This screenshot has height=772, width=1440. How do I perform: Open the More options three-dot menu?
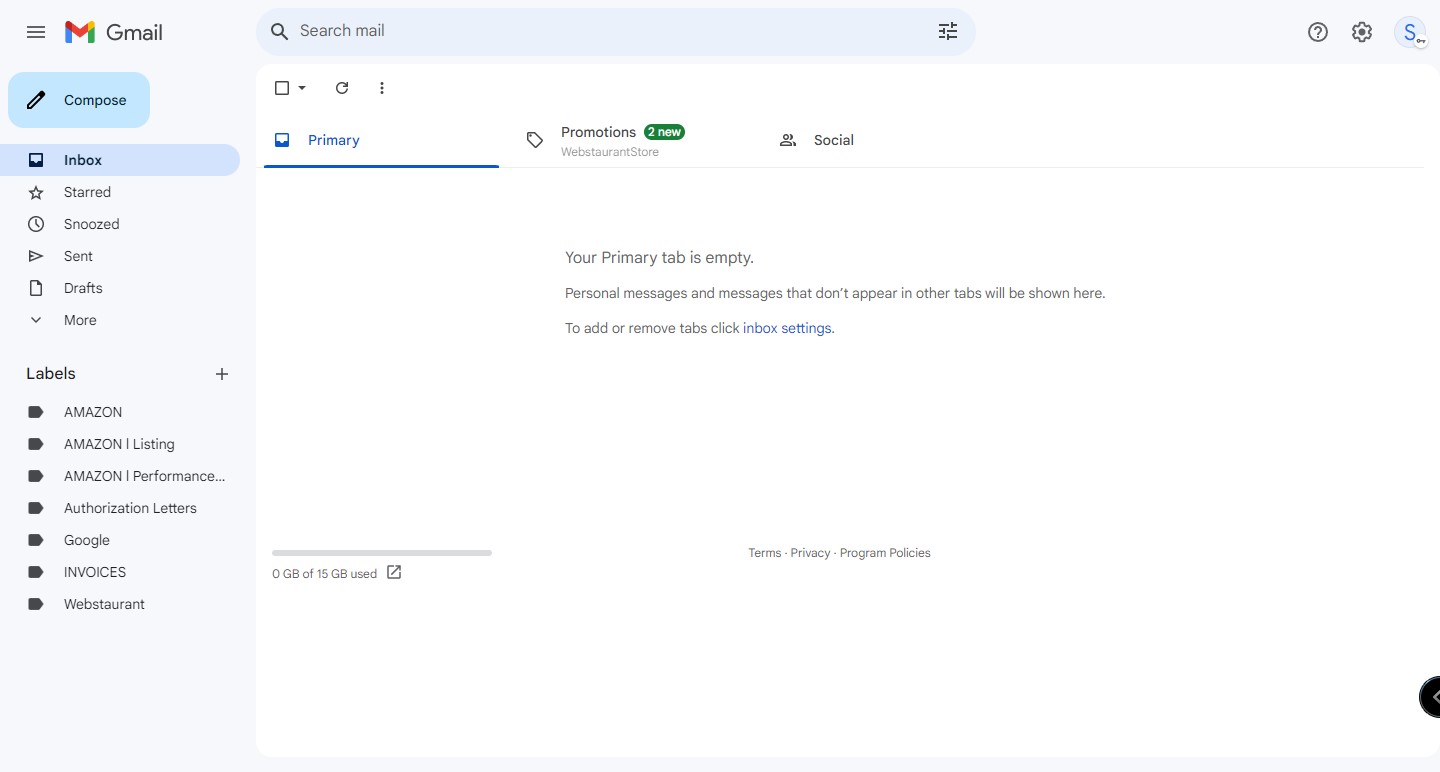(x=382, y=88)
